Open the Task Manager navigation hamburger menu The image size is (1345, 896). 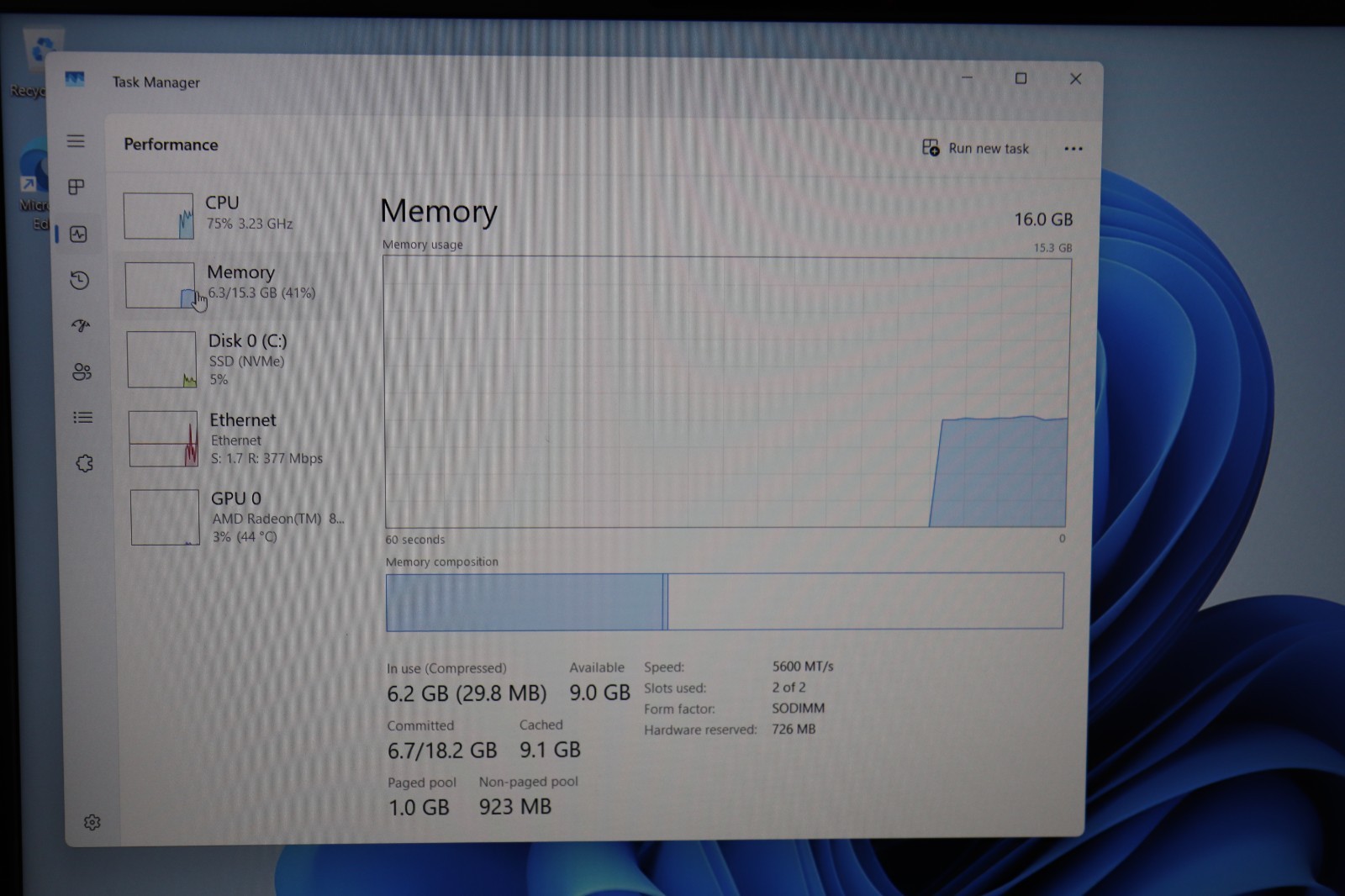coord(76,141)
